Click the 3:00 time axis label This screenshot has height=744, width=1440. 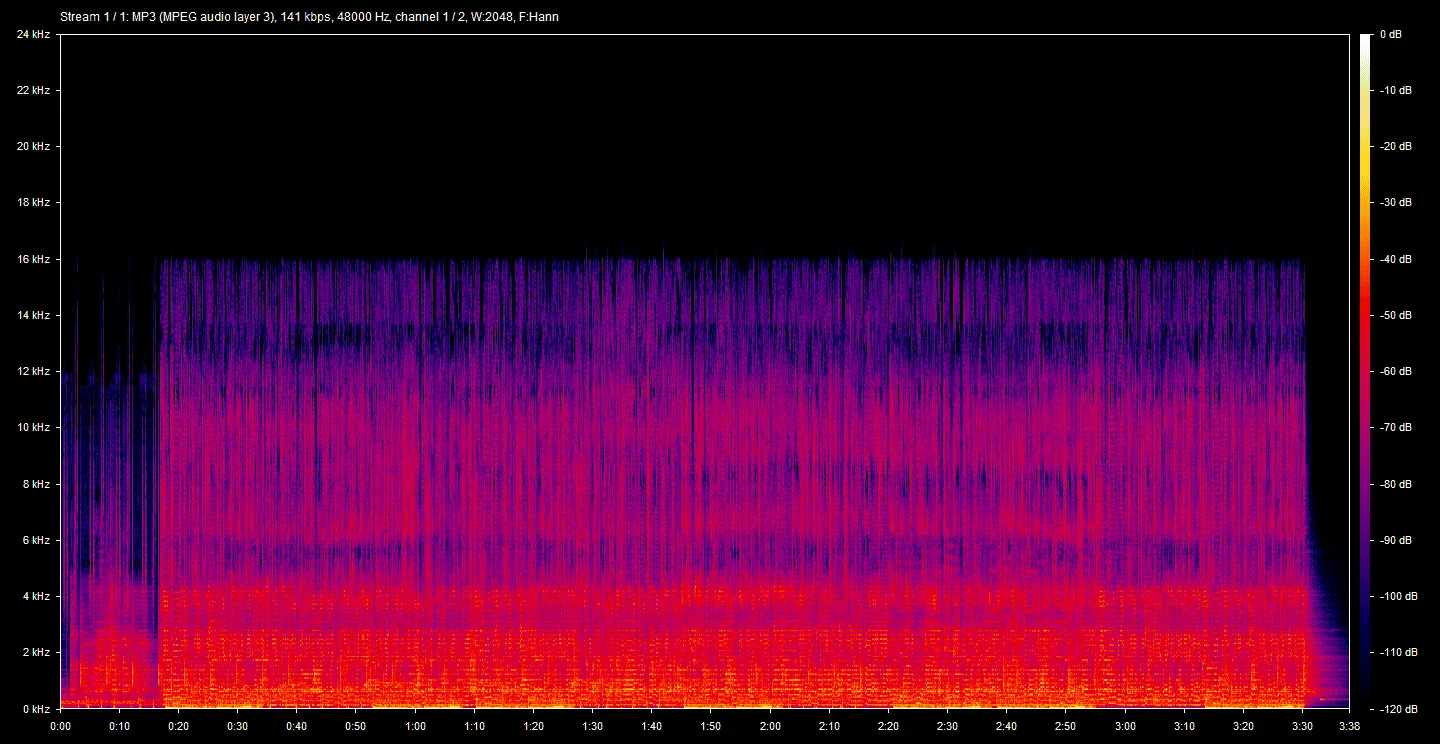coord(1125,726)
